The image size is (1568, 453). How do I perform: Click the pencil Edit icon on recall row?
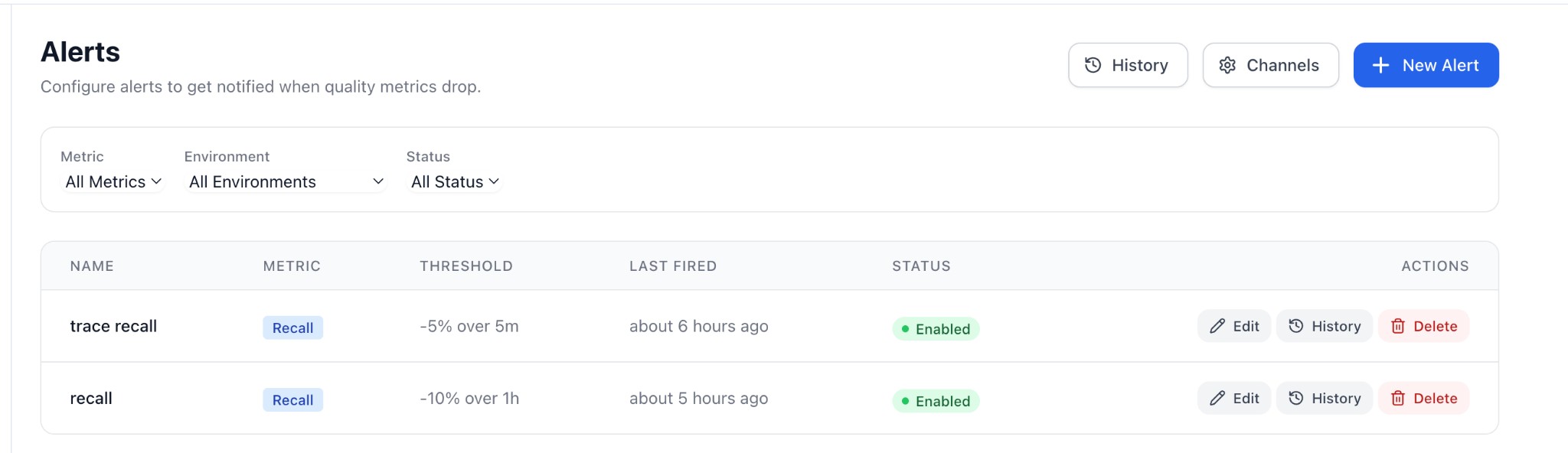[x=1217, y=398]
